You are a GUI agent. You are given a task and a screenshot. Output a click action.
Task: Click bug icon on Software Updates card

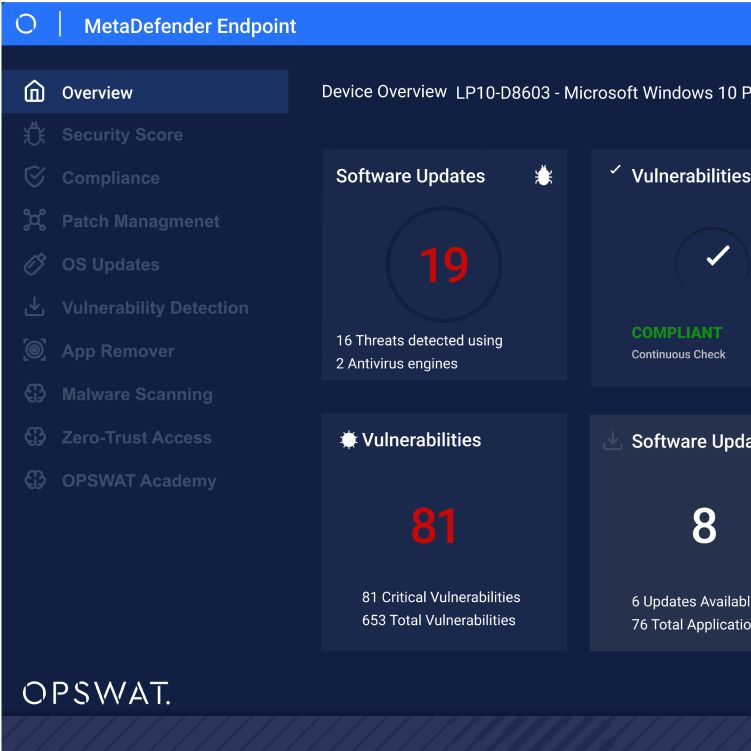(x=543, y=175)
